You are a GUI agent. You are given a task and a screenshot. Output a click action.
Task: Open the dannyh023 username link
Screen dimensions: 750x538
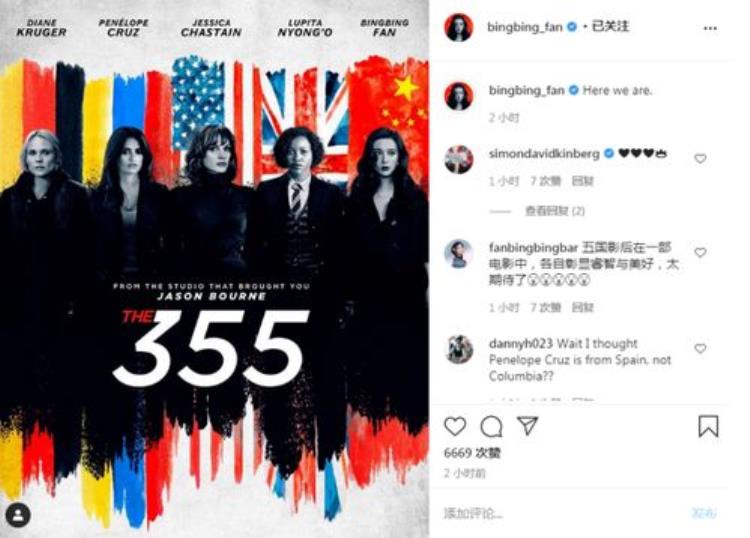pyautogui.click(x=520, y=343)
